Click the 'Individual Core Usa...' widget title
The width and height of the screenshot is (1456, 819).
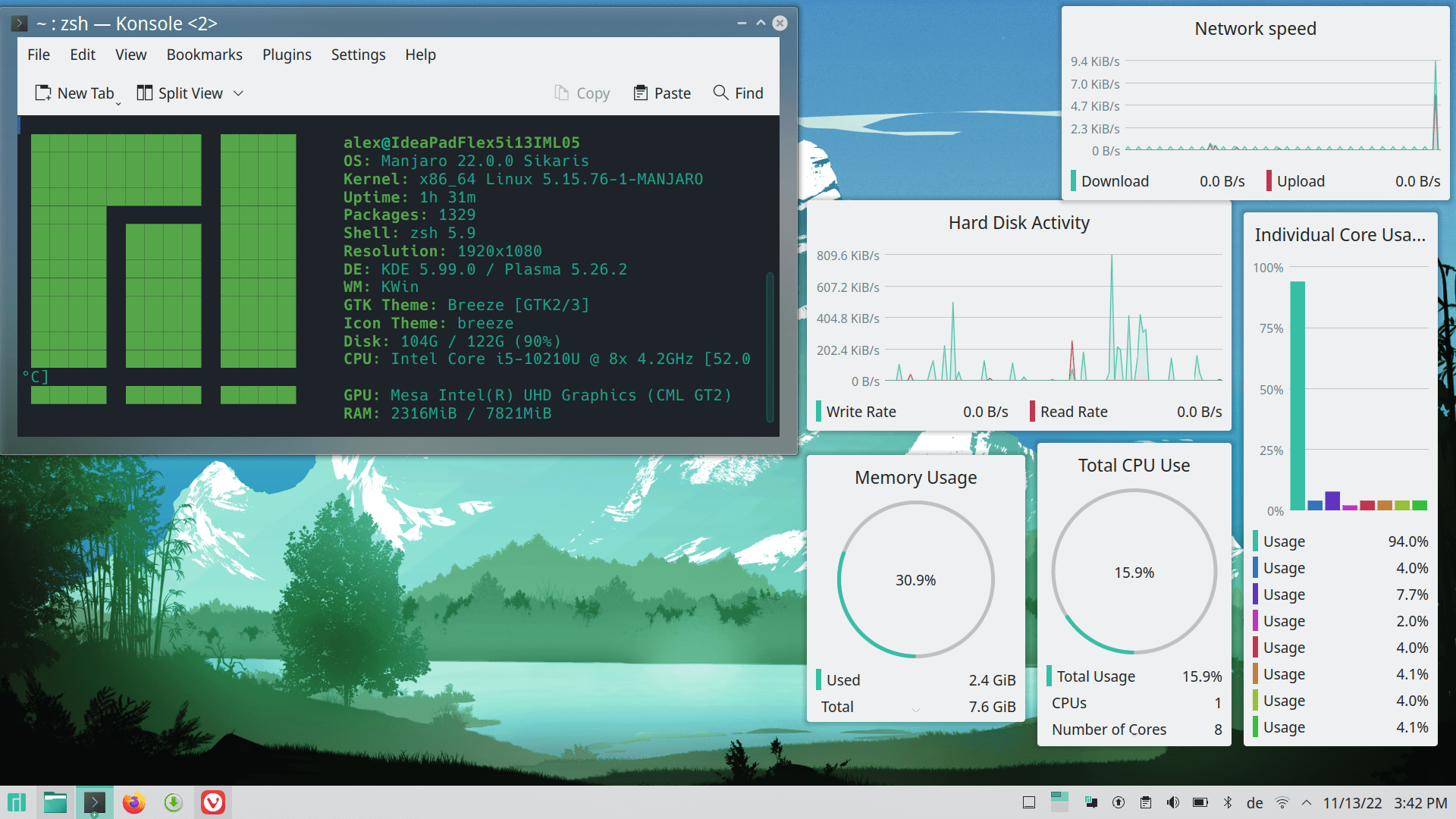tap(1340, 235)
